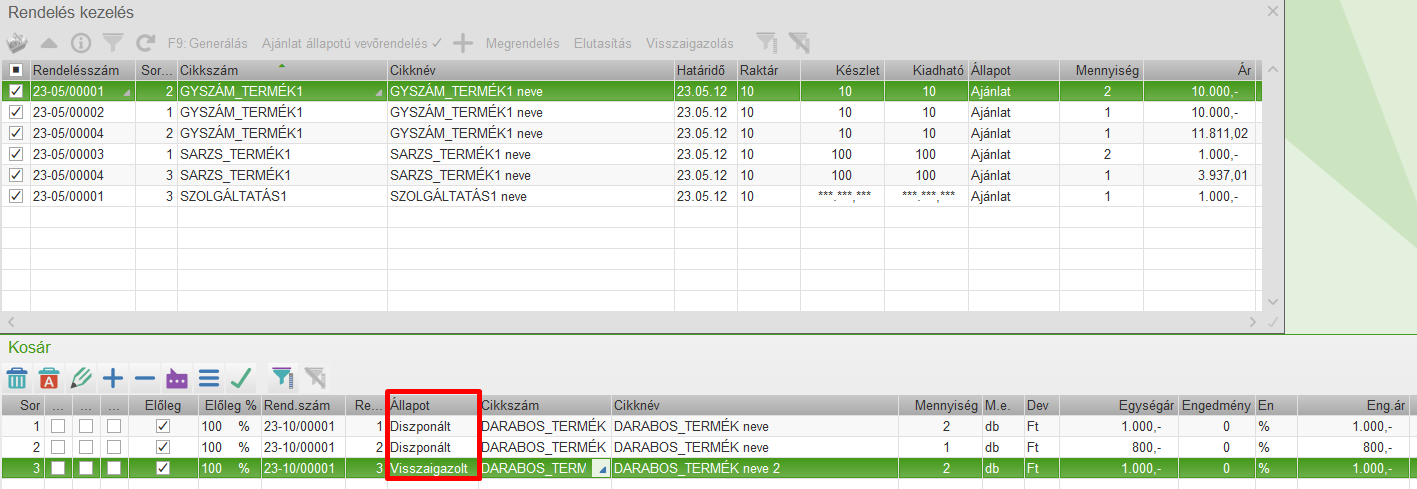The width and height of the screenshot is (1417, 489).
Task: Click the filter settings icon after Visszaigazolás
Action: (766, 43)
